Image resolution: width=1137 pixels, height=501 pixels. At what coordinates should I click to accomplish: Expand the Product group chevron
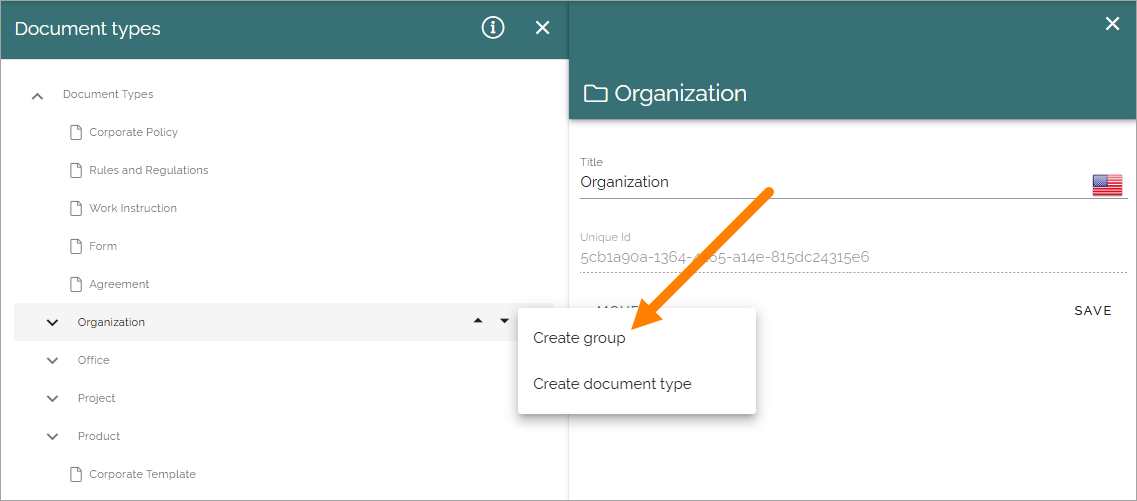point(52,436)
